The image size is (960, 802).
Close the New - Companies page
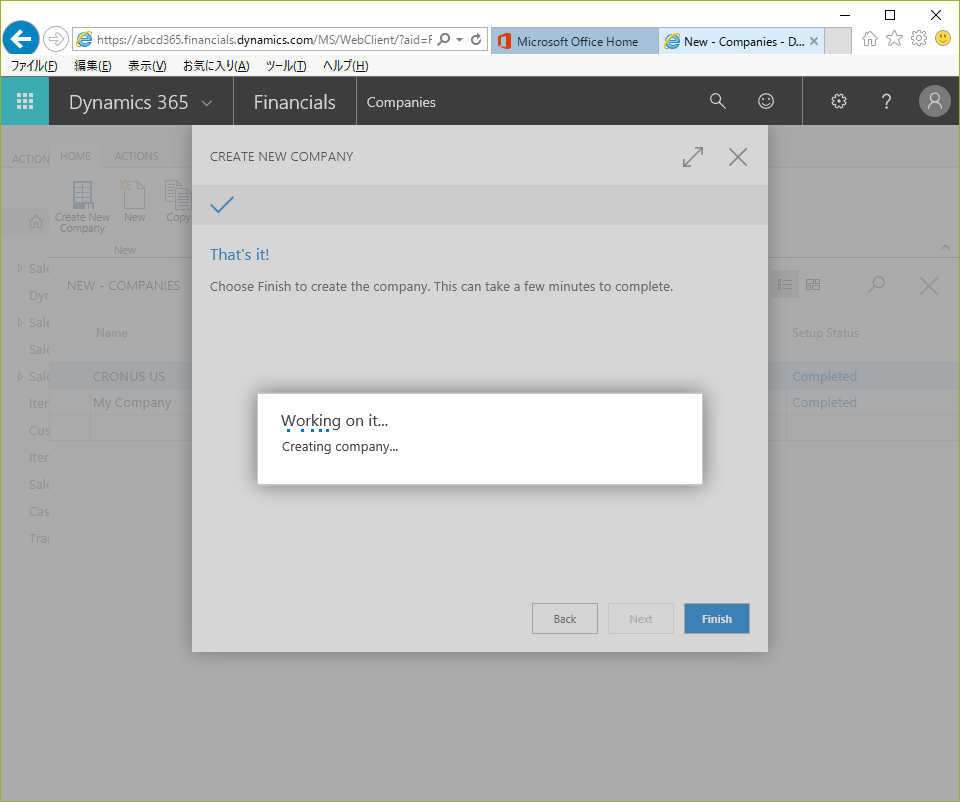(928, 285)
